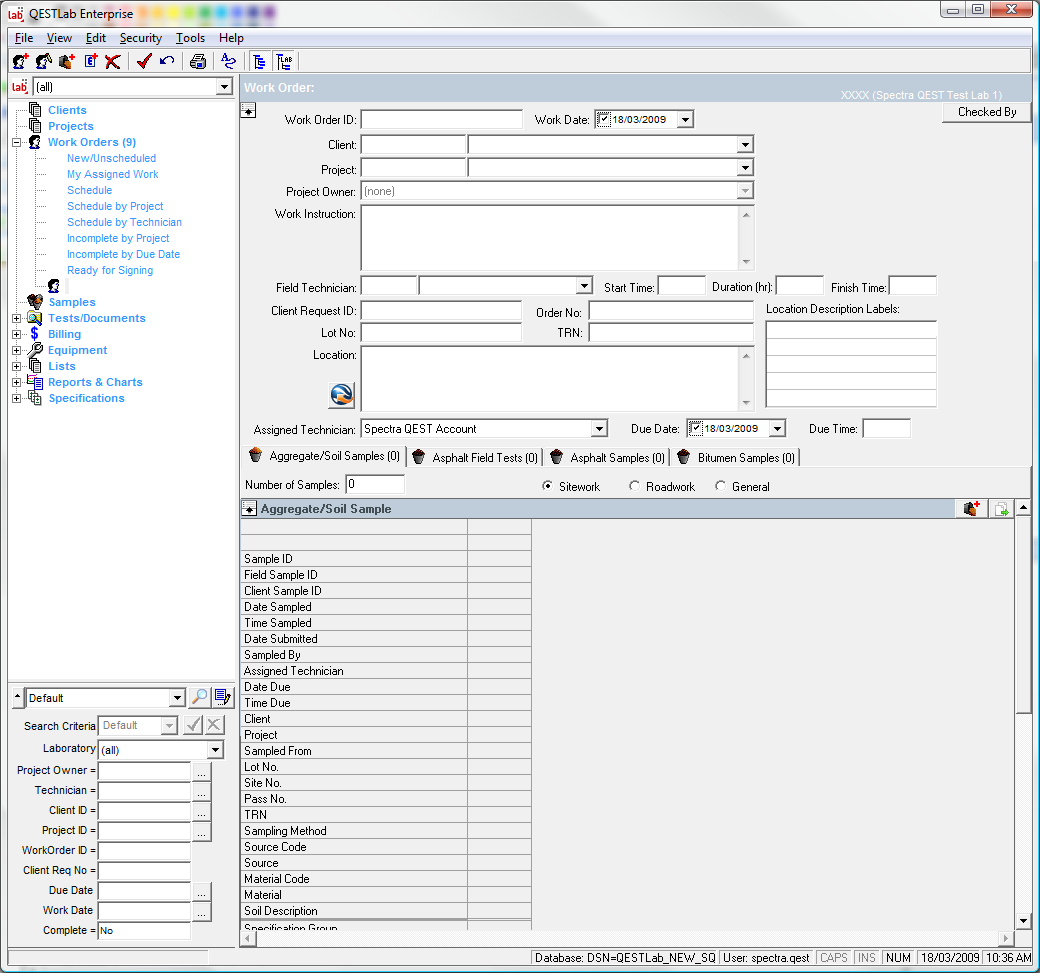Click the red checkmark toolbar icon
Viewport: 1040px width, 973px height.
(x=143, y=62)
